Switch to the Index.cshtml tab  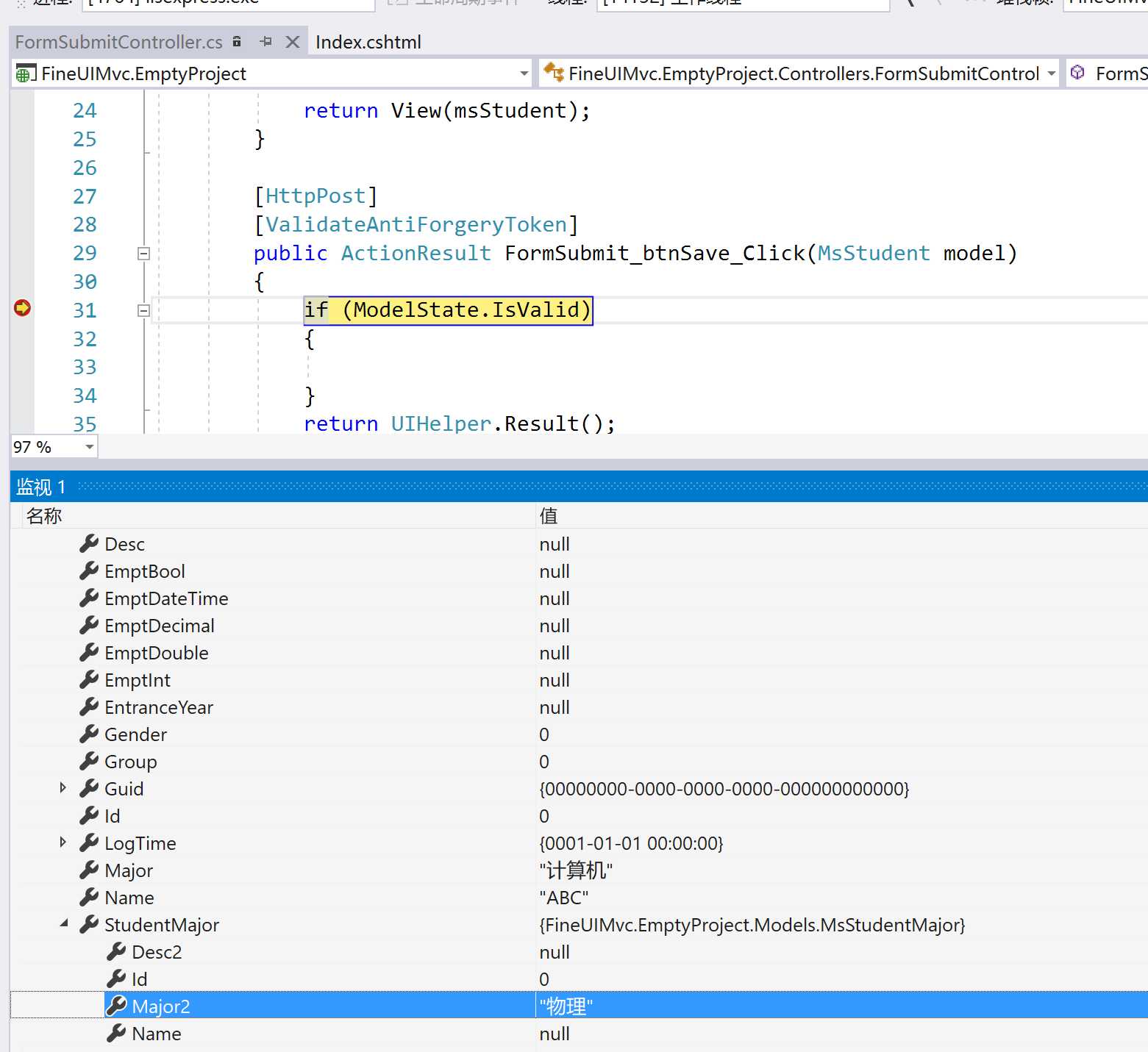(x=368, y=42)
